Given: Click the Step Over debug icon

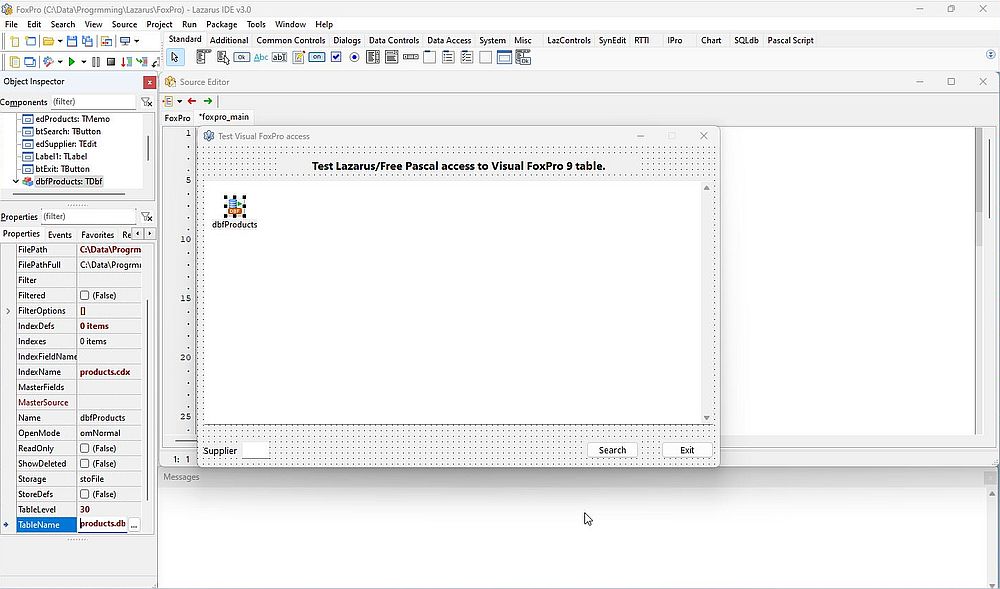Looking at the screenshot, I should point(142,62).
